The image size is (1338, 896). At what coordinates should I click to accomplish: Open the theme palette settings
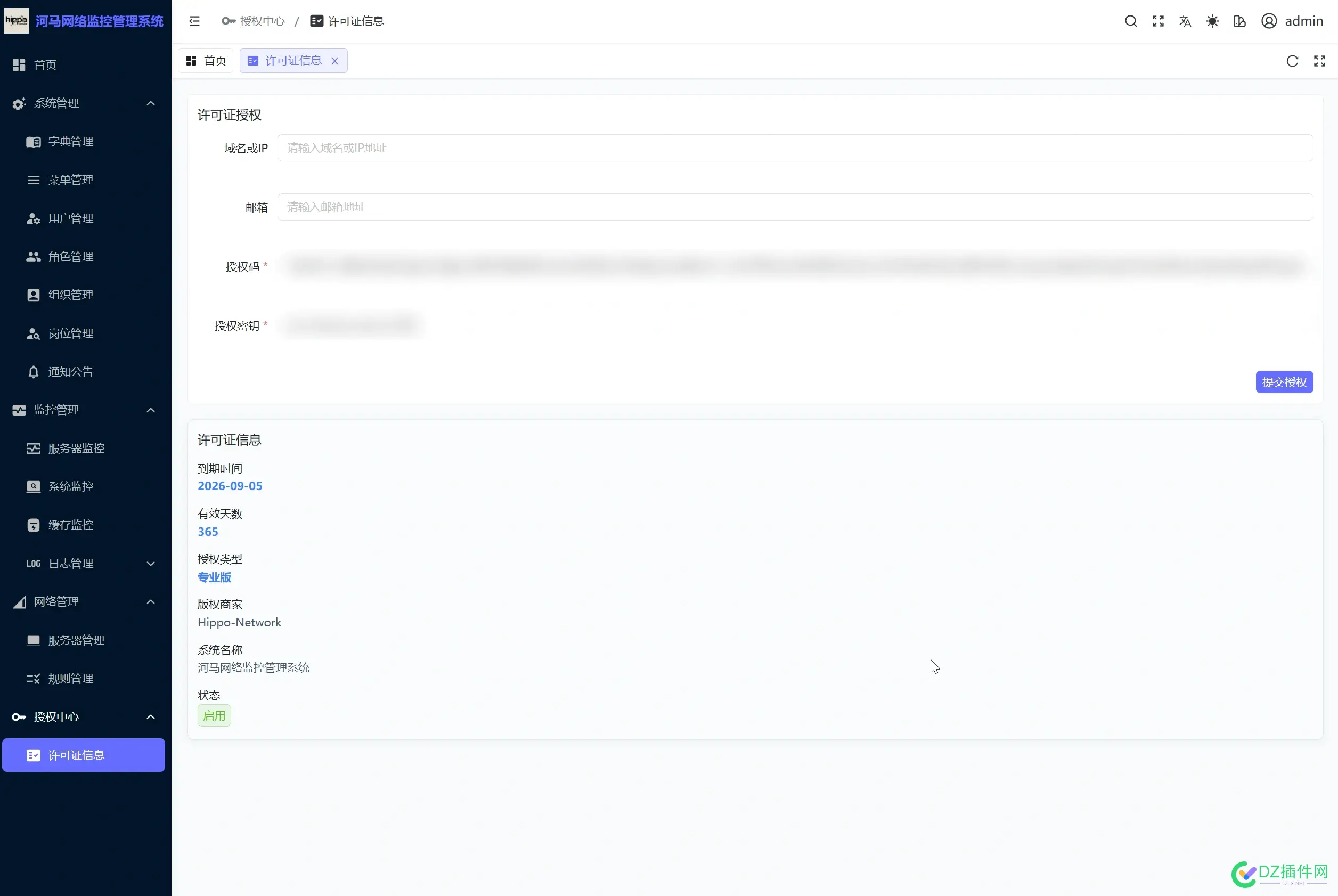(1240, 21)
